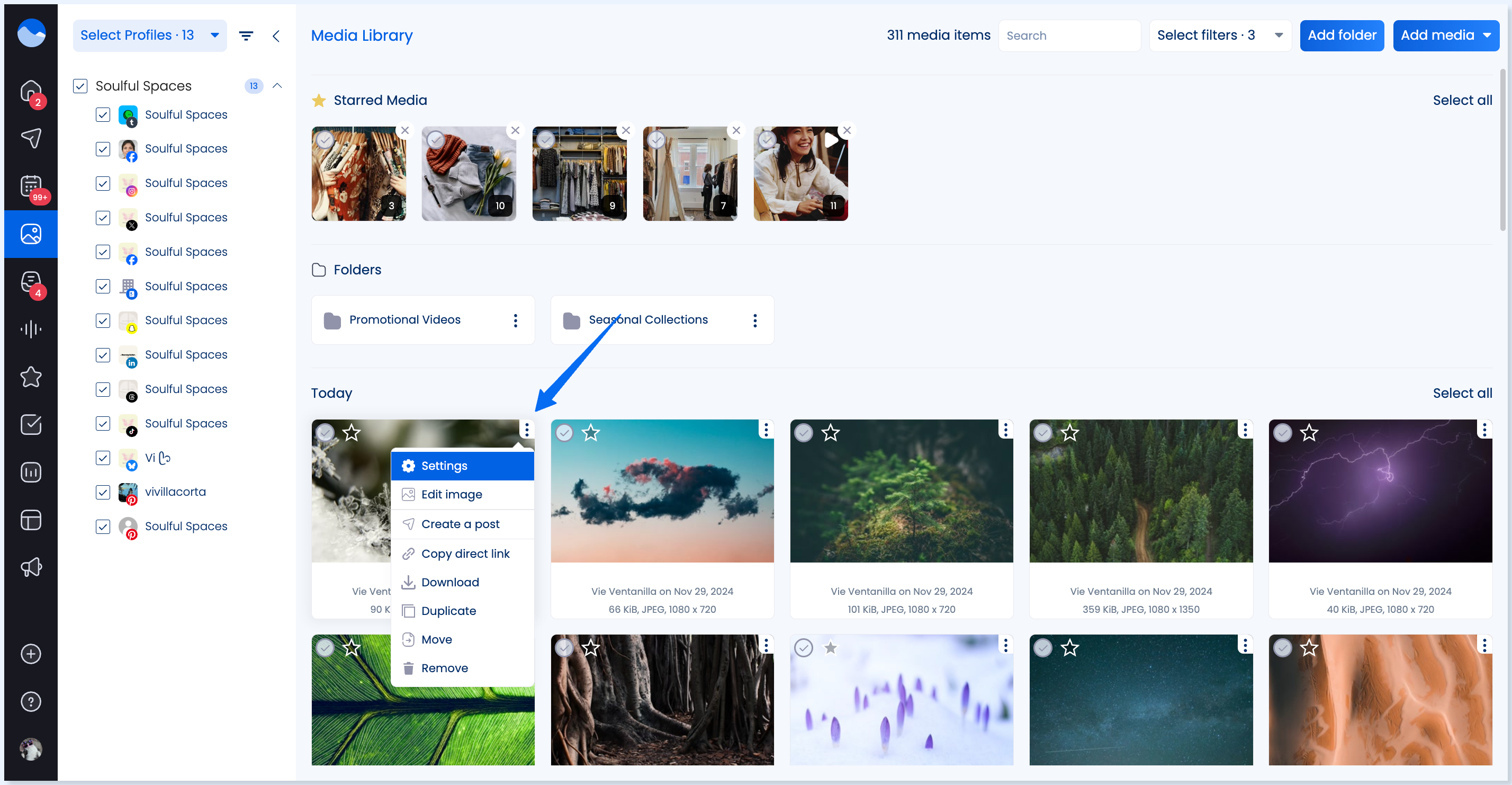Uncheck the TikTok Soulful Spaces profile

[x=103, y=423]
